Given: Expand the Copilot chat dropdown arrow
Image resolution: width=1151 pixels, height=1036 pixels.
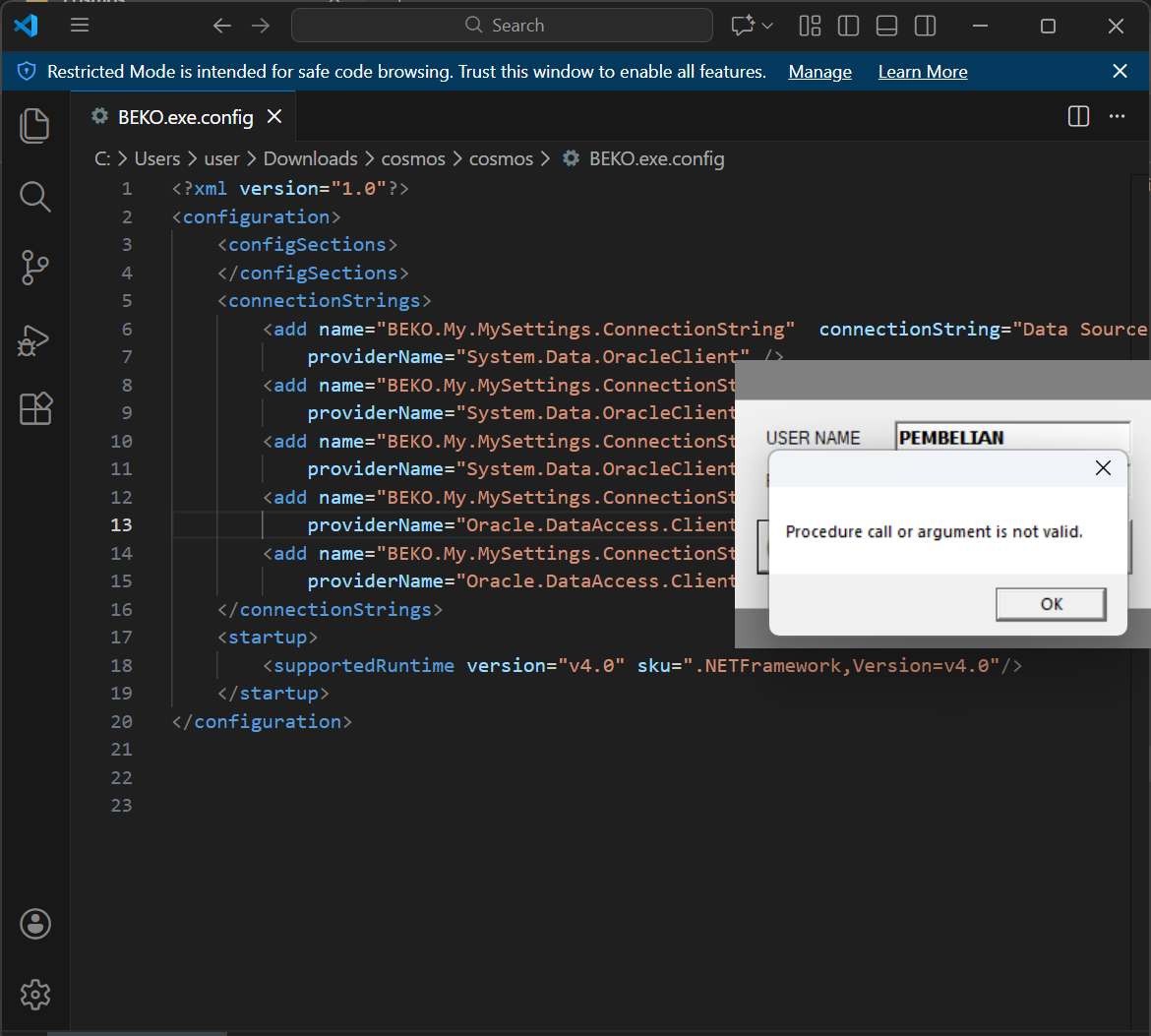Looking at the screenshot, I should pos(768,26).
